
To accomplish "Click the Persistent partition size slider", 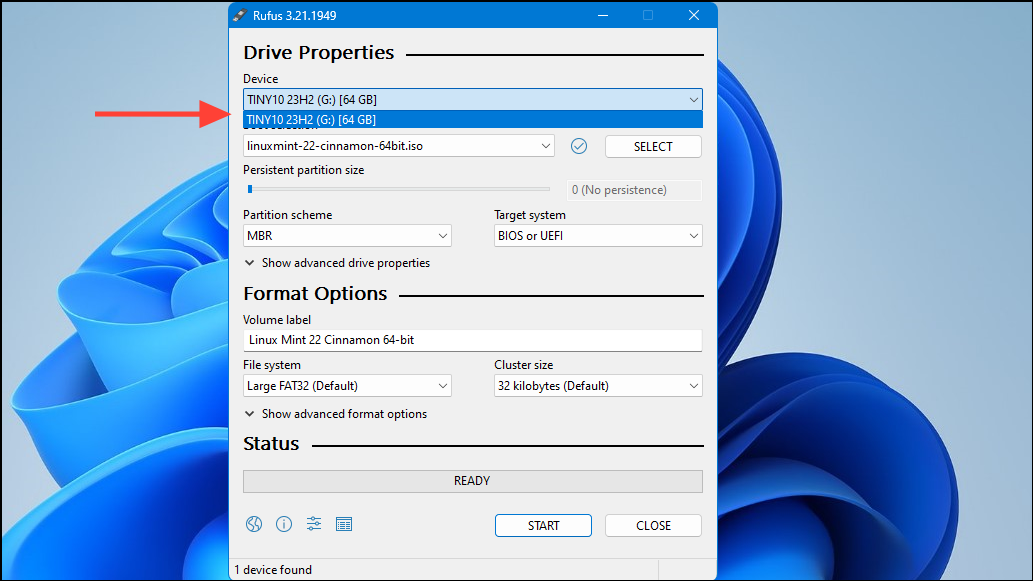I will 398,189.
